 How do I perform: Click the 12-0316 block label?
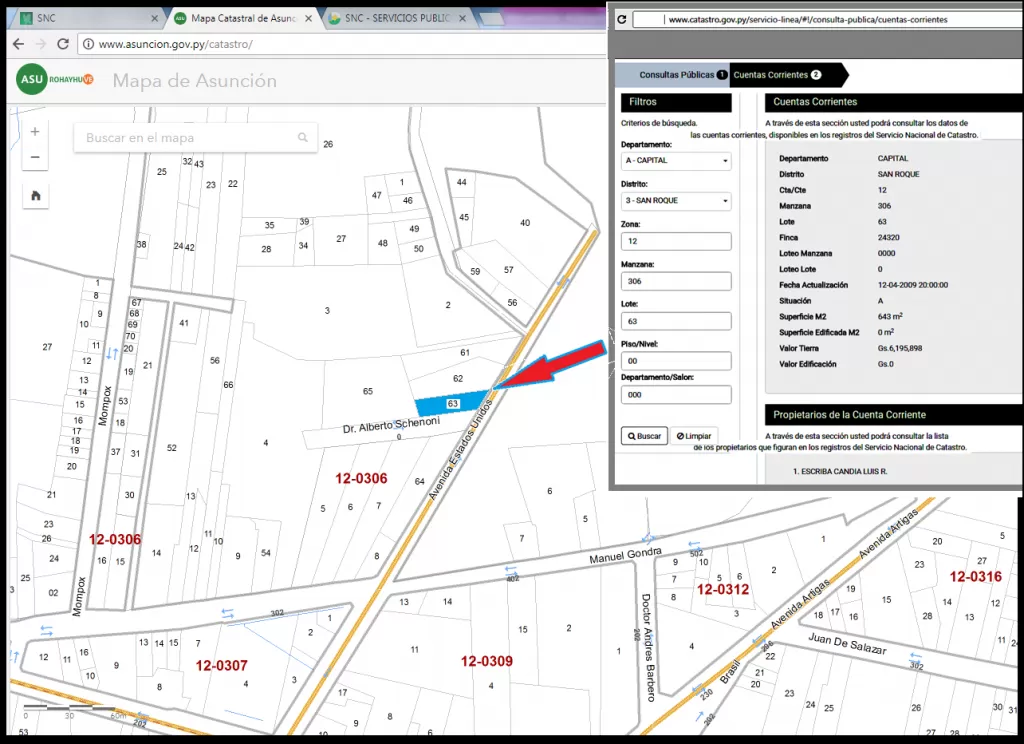[976, 576]
